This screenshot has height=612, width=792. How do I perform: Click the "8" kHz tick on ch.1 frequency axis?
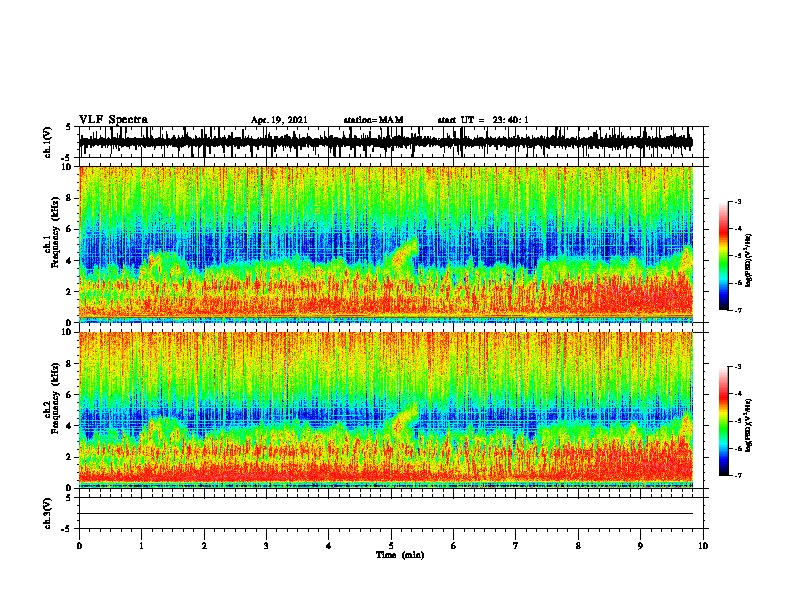(70, 198)
